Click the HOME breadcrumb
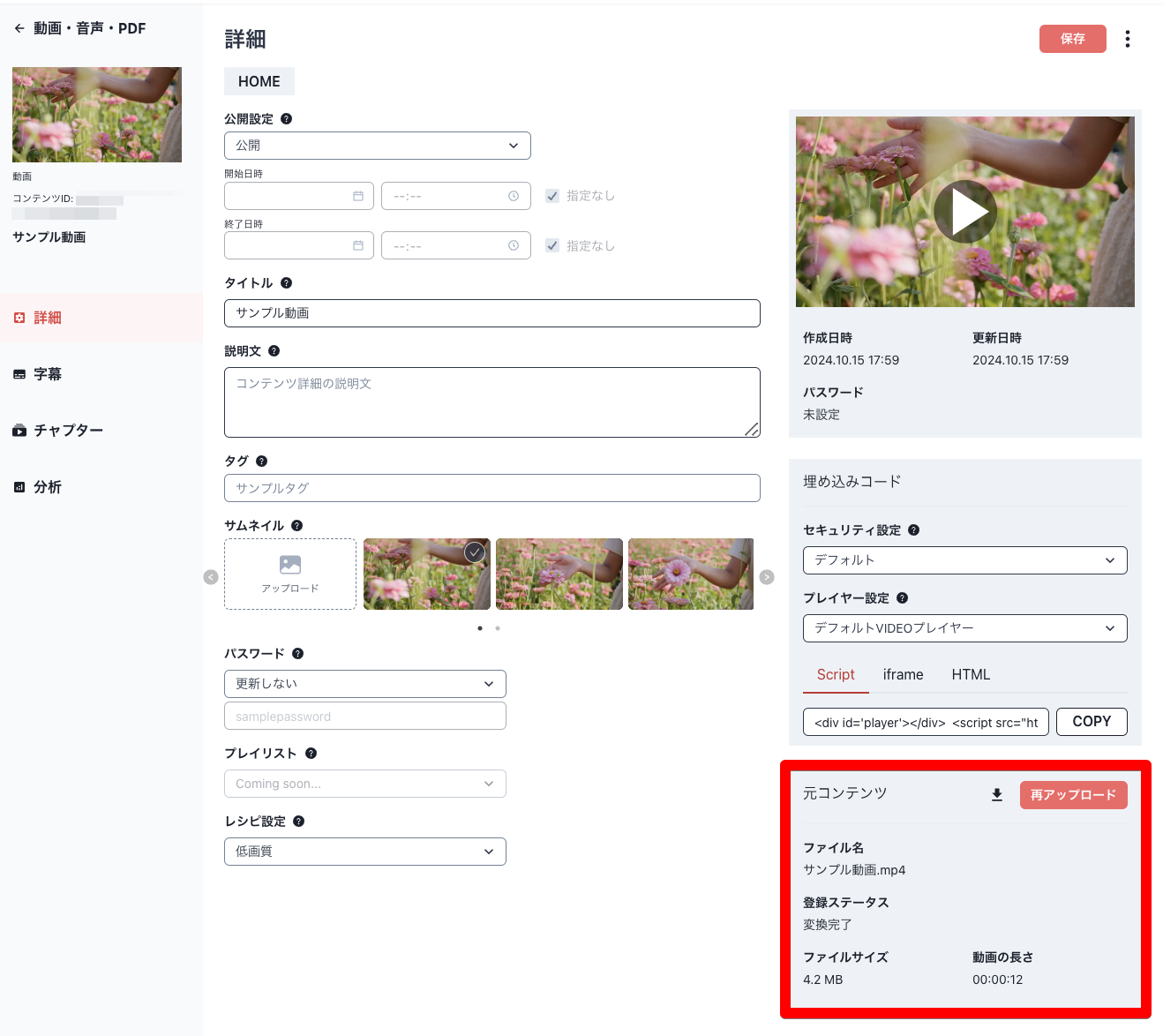 click(259, 80)
